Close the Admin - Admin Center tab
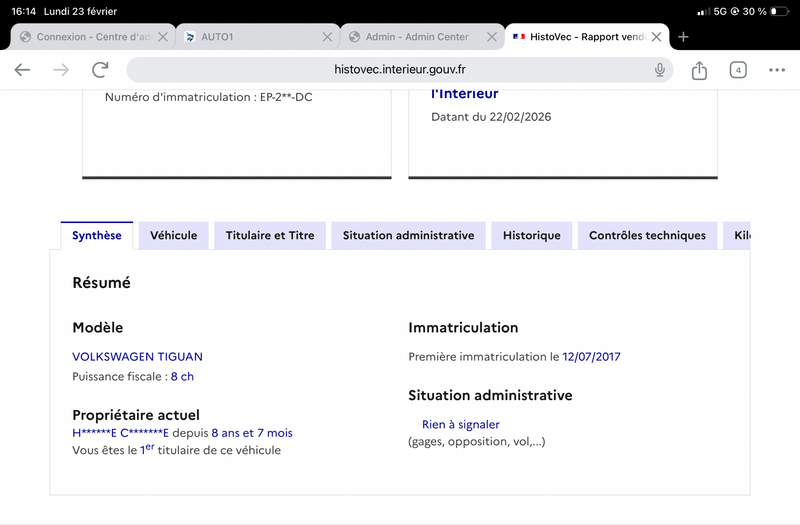 click(x=491, y=37)
